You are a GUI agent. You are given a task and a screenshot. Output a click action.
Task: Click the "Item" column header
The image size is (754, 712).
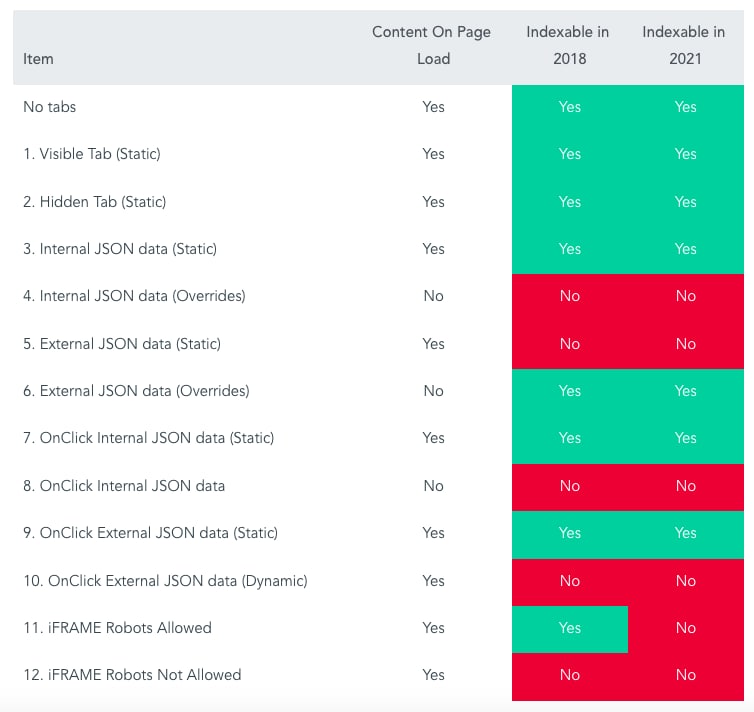pos(38,59)
